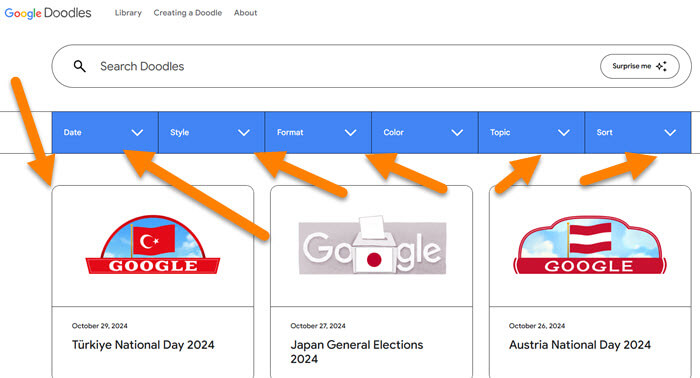Open the Austria flag doodle image
The width and height of the screenshot is (700, 378).
[590, 245]
